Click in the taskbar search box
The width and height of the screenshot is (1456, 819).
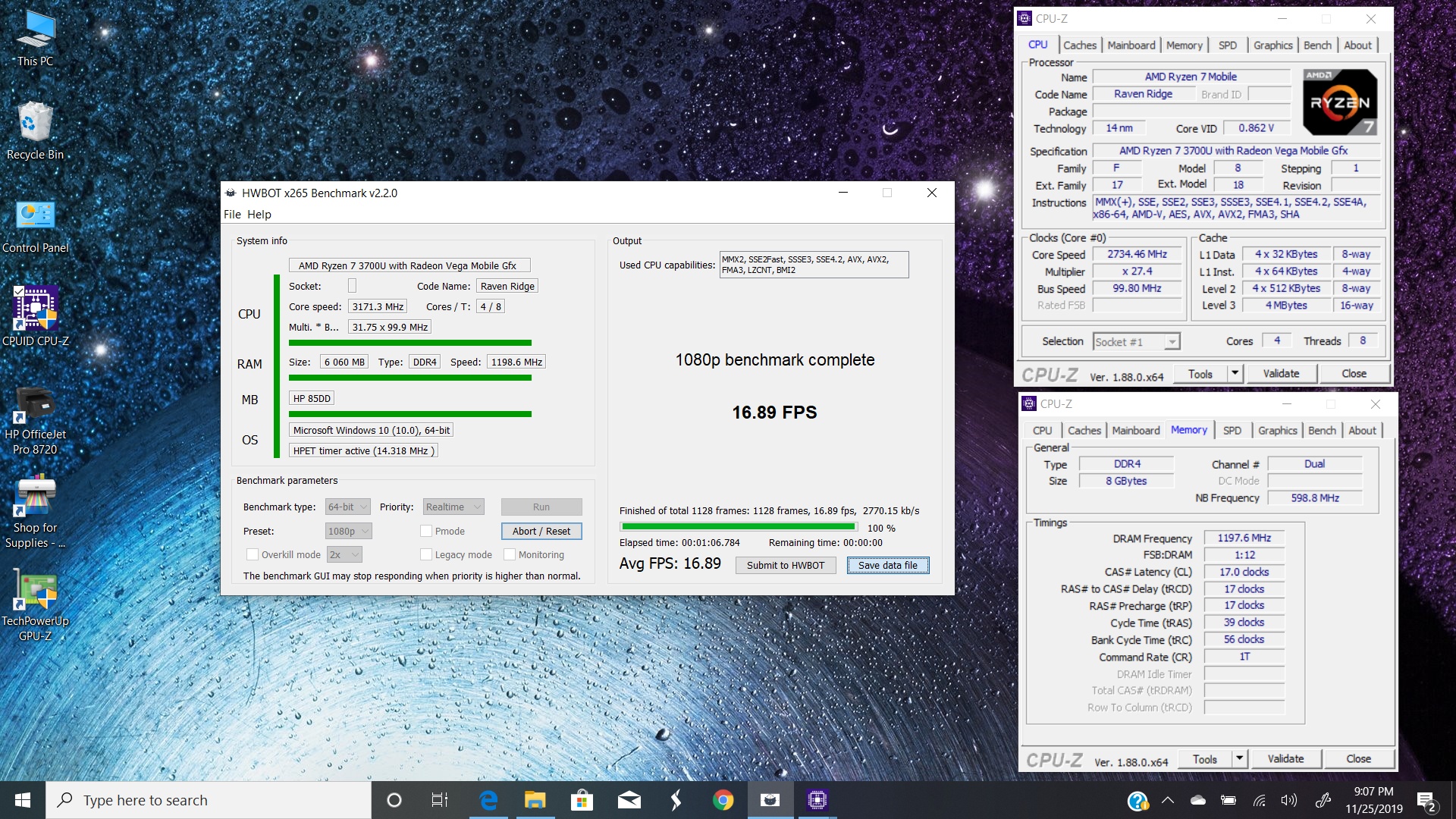209,800
